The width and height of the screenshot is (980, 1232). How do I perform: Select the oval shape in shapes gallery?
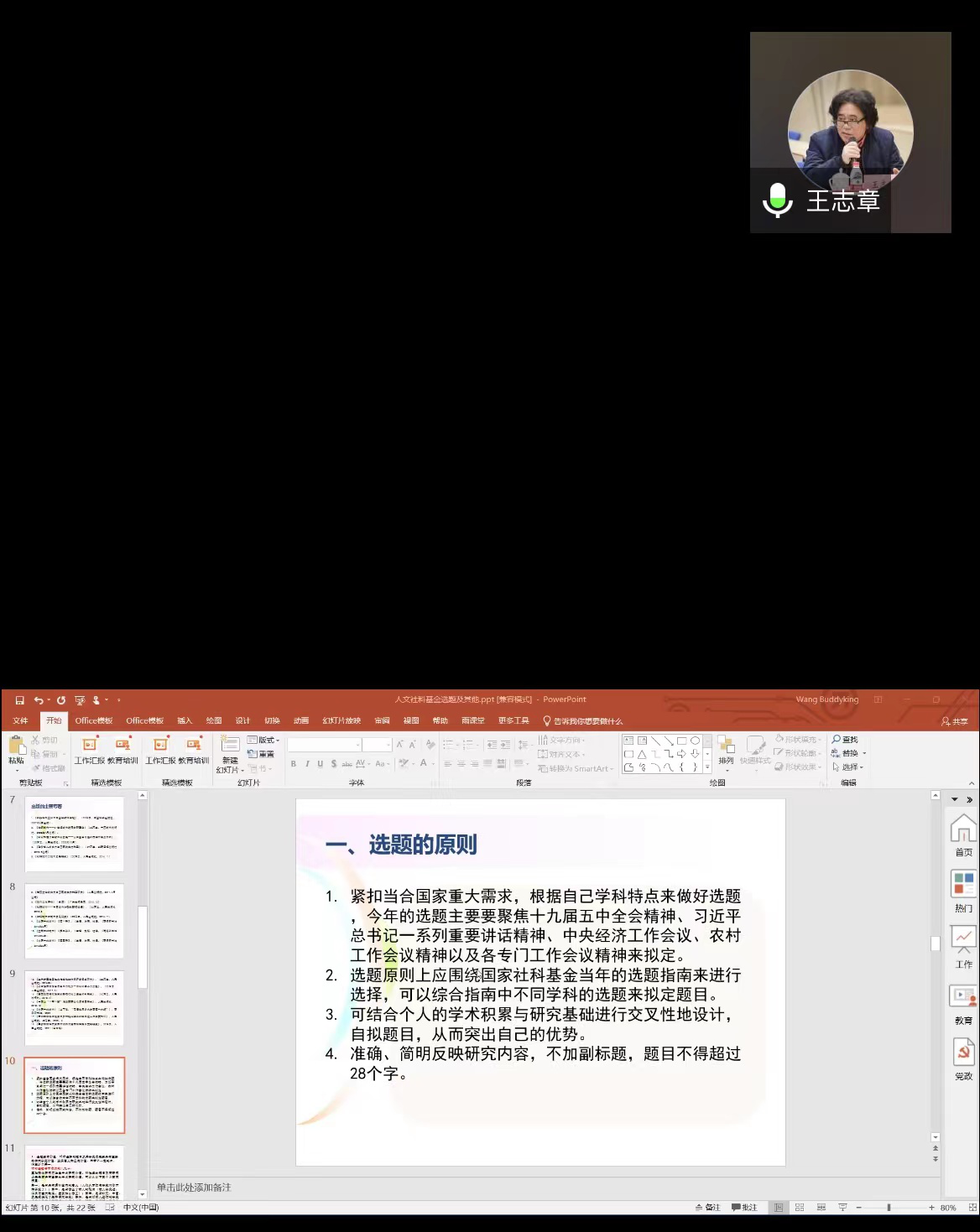pyautogui.click(x=695, y=741)
